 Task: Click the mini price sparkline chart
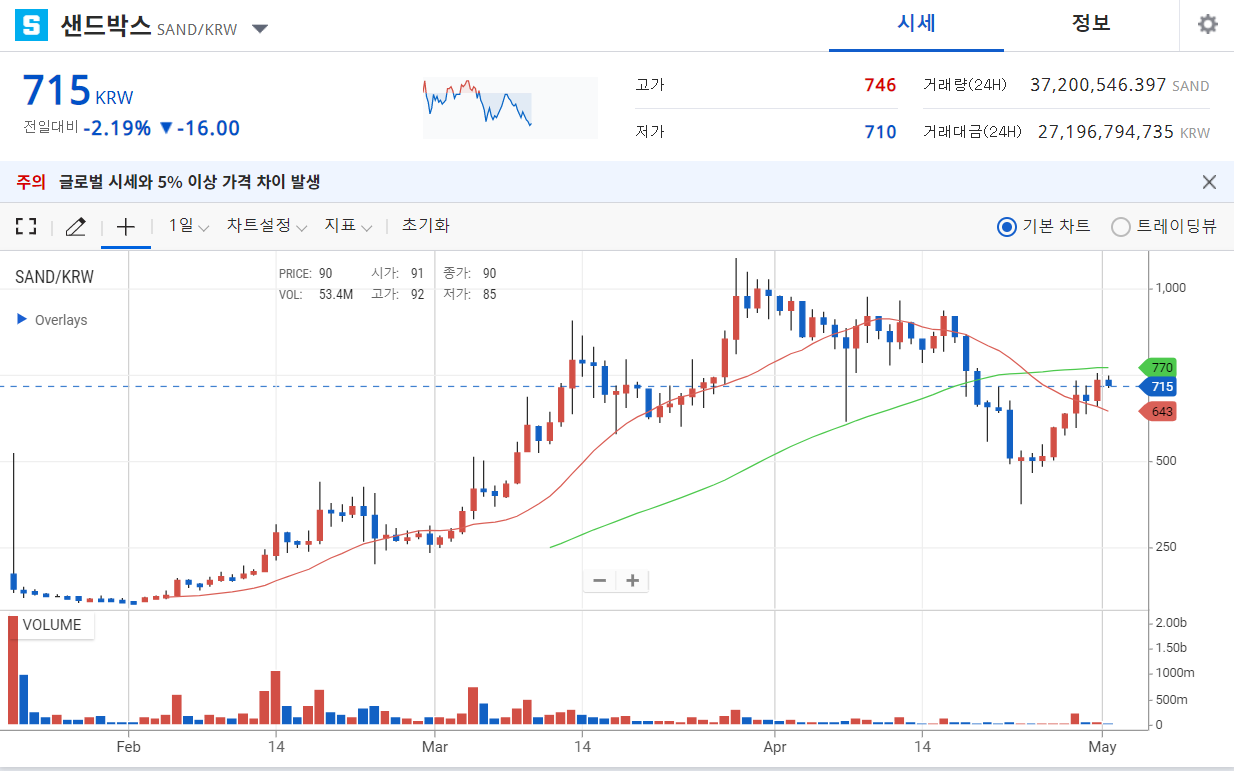[510, 107]
